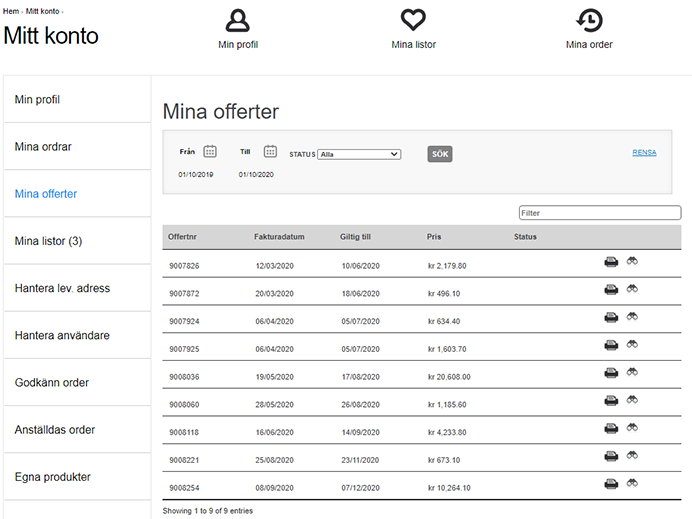Click the RENSA link
Viewport: 692px width, 519px height.
pyautogui.click(x=644, y=152)
